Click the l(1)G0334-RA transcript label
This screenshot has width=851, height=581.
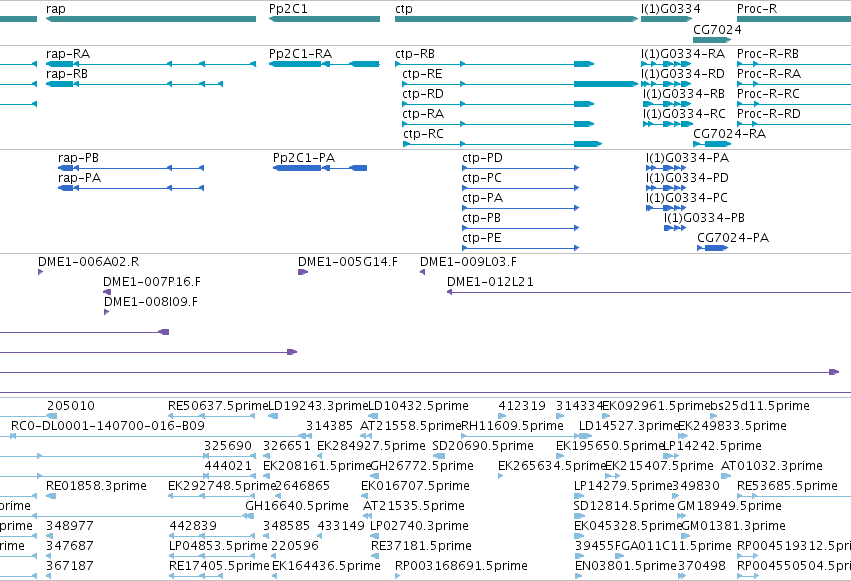(683, 54)
